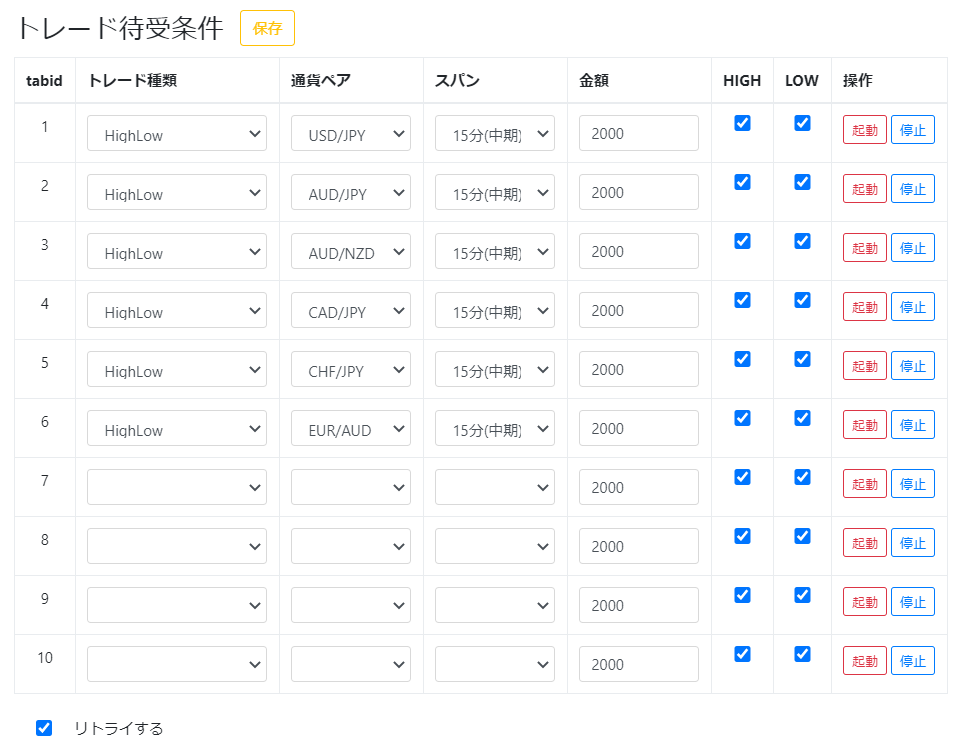Viewport: 965px width, 750px height.
Task: Disable the リトライする checkbox
Action: coord(44,728)
